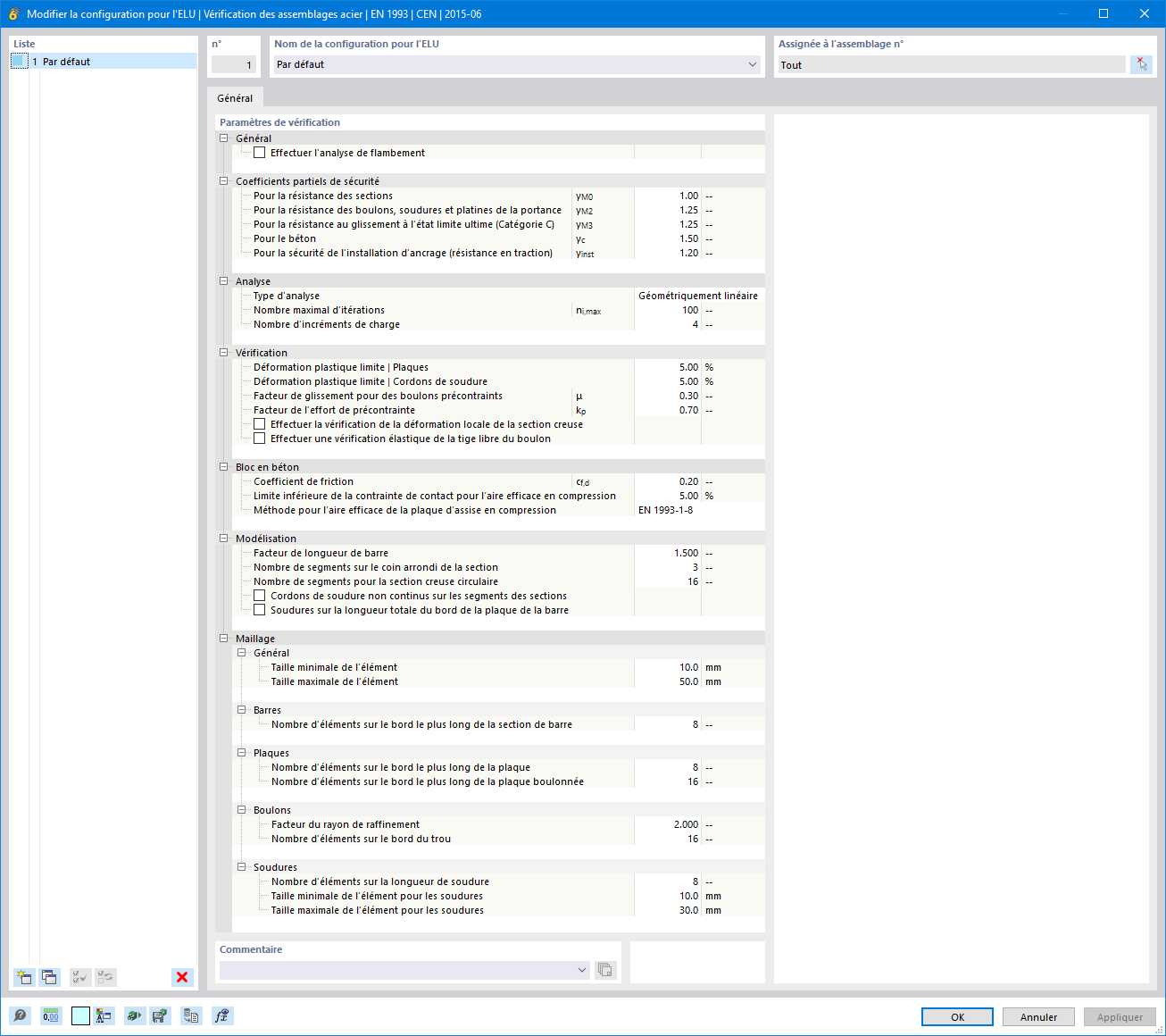Tick Soudures sur la longueur totale du bord
Screen dimensions: 1166x1036
tap(259, 610)
